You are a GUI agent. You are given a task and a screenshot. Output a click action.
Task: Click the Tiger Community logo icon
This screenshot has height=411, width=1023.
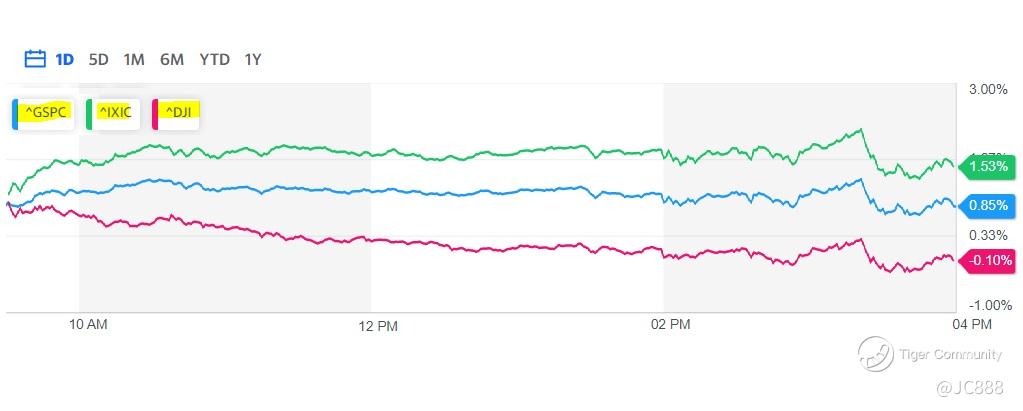point(876,354)
